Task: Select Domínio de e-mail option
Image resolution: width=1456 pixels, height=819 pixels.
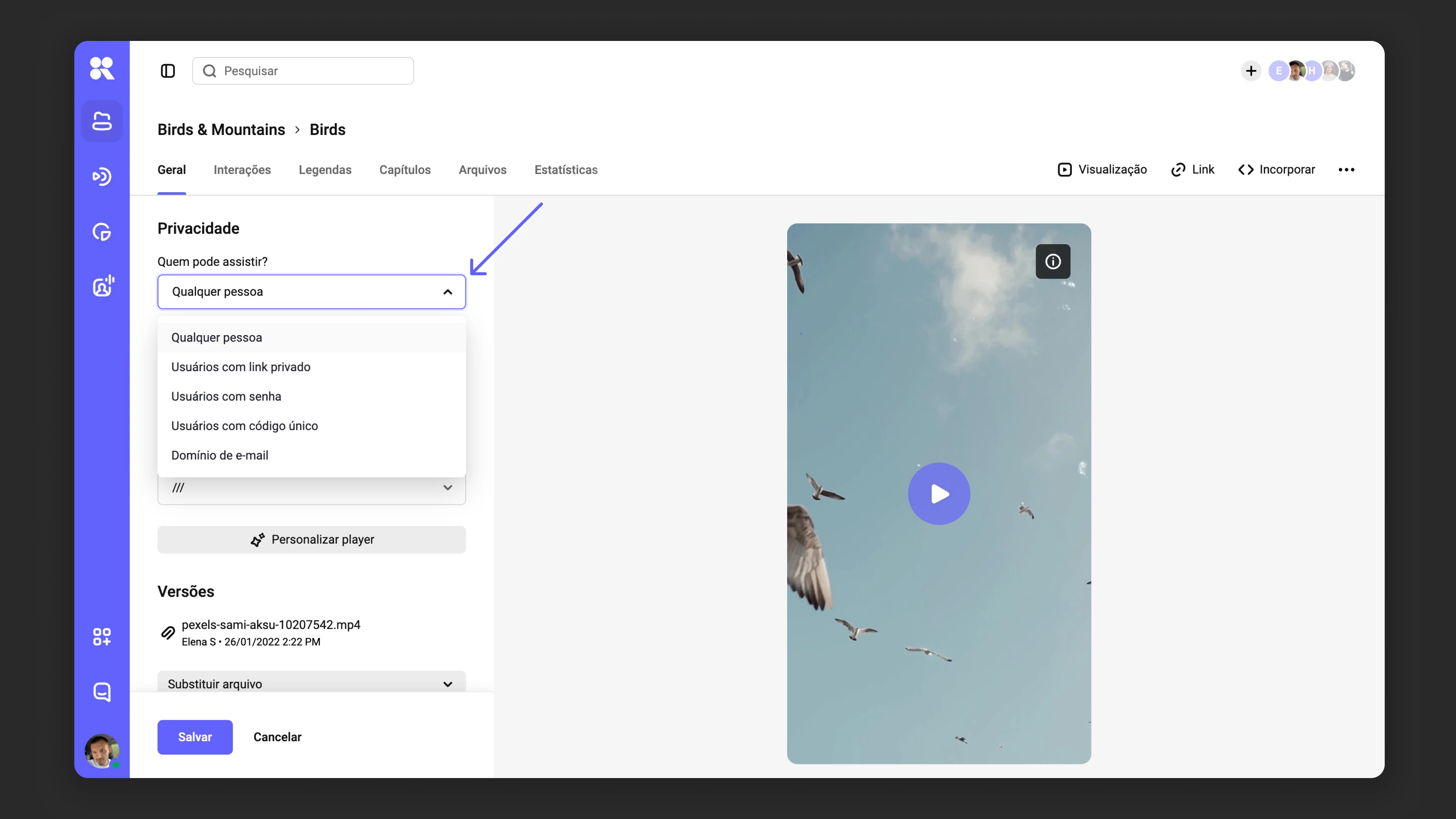Action: tap(311, 455)
